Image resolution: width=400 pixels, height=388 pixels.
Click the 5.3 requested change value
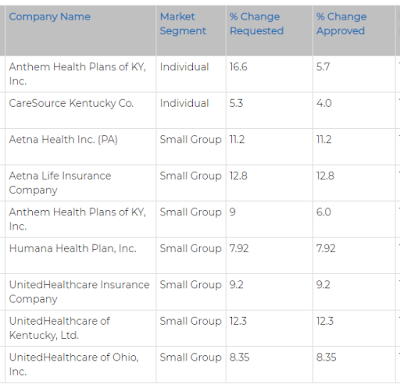(x=236, y=103)
